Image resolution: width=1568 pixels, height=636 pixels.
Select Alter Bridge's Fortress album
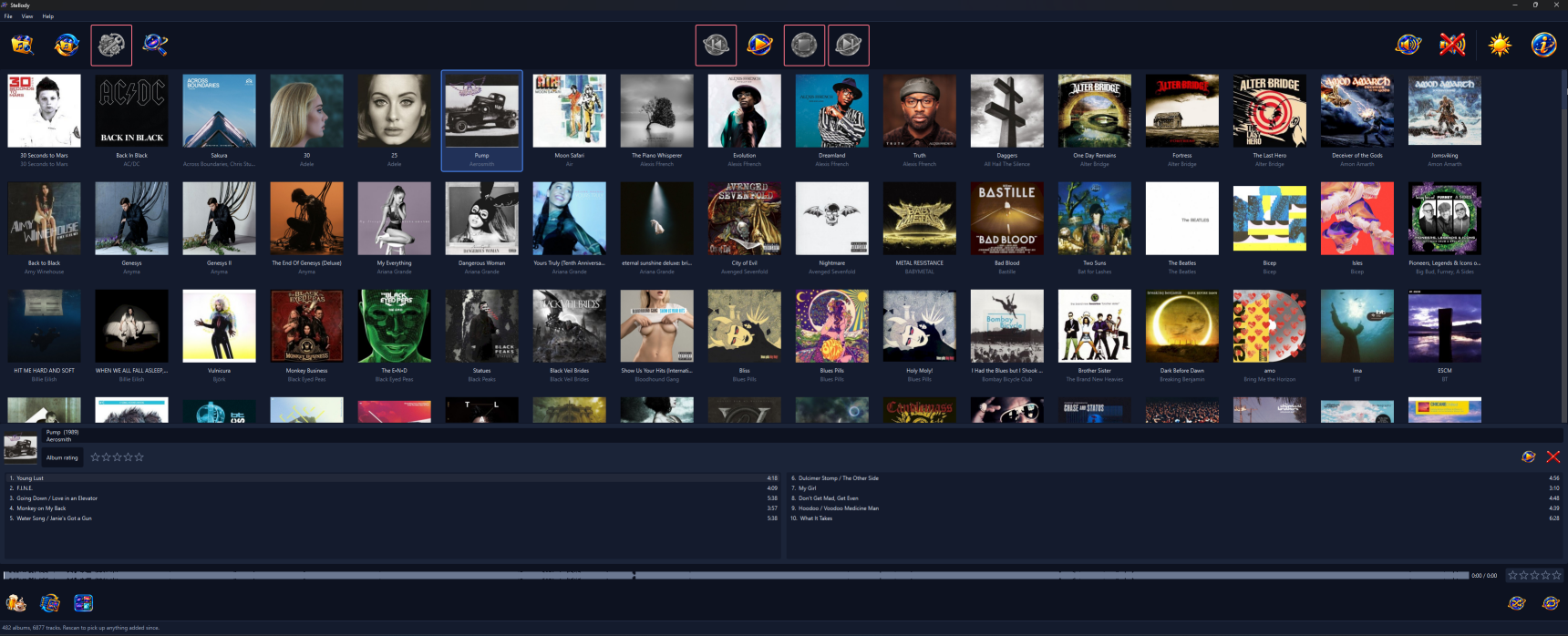point(1181,111)
